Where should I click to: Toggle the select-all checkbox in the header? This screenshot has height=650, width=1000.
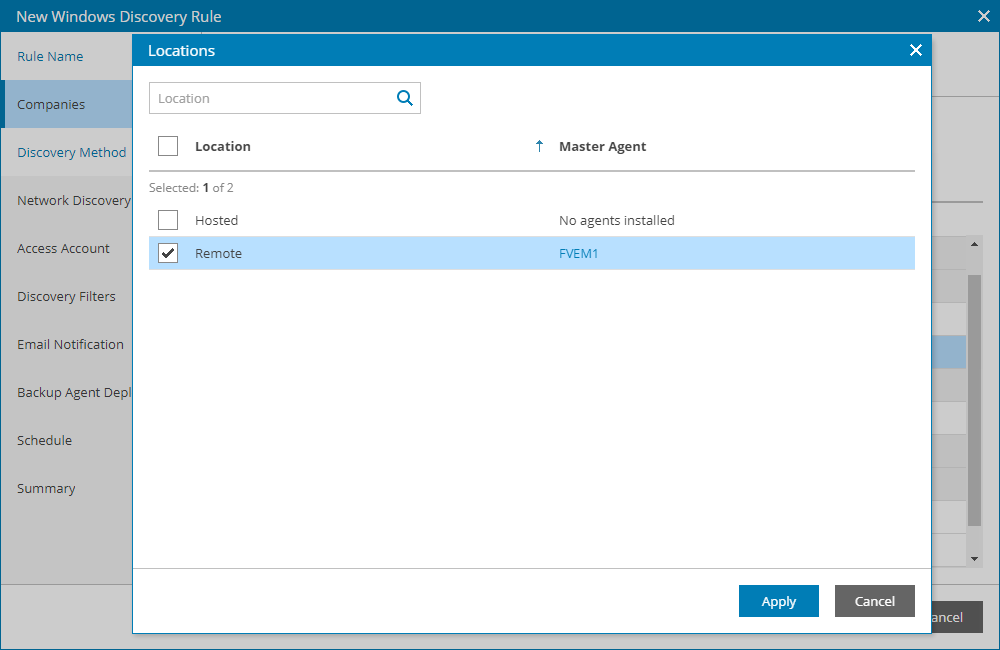pos(168,146)
